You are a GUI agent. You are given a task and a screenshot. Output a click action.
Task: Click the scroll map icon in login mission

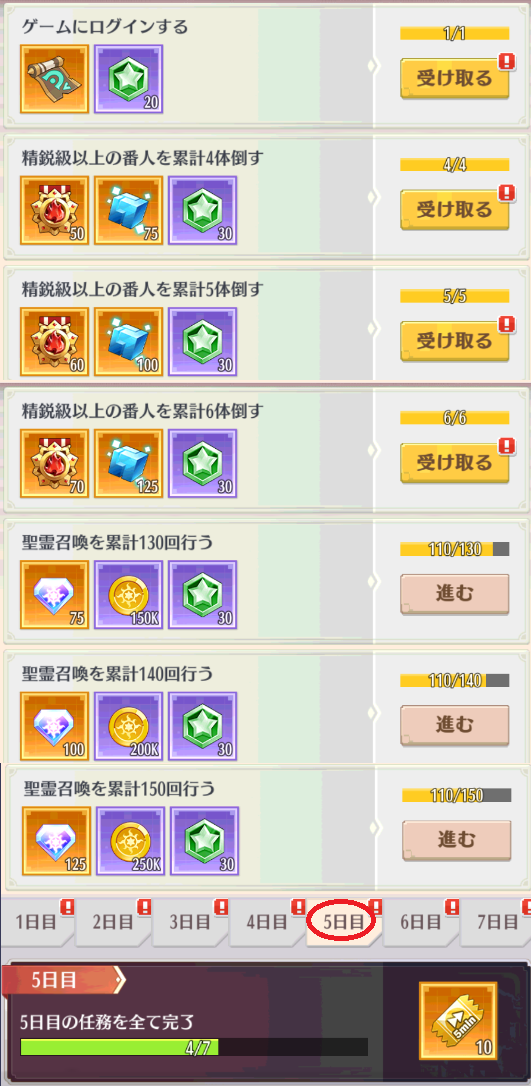coord(55,79)
